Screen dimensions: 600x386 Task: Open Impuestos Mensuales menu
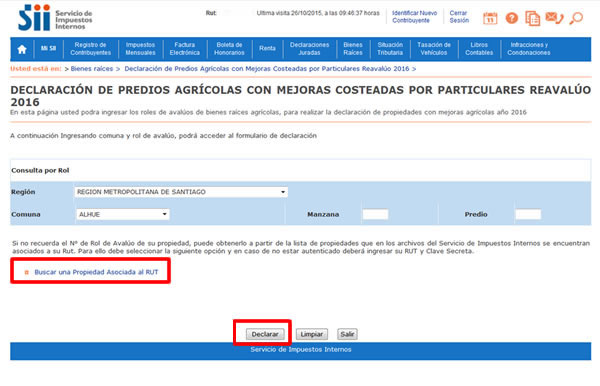click(x=140, y=49)
